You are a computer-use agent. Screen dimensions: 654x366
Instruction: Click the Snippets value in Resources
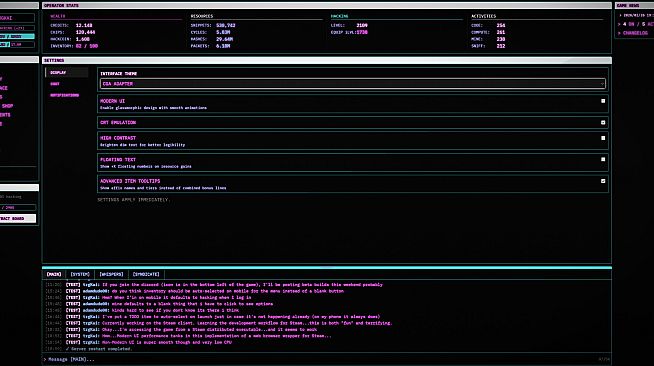tap(226, 25)
